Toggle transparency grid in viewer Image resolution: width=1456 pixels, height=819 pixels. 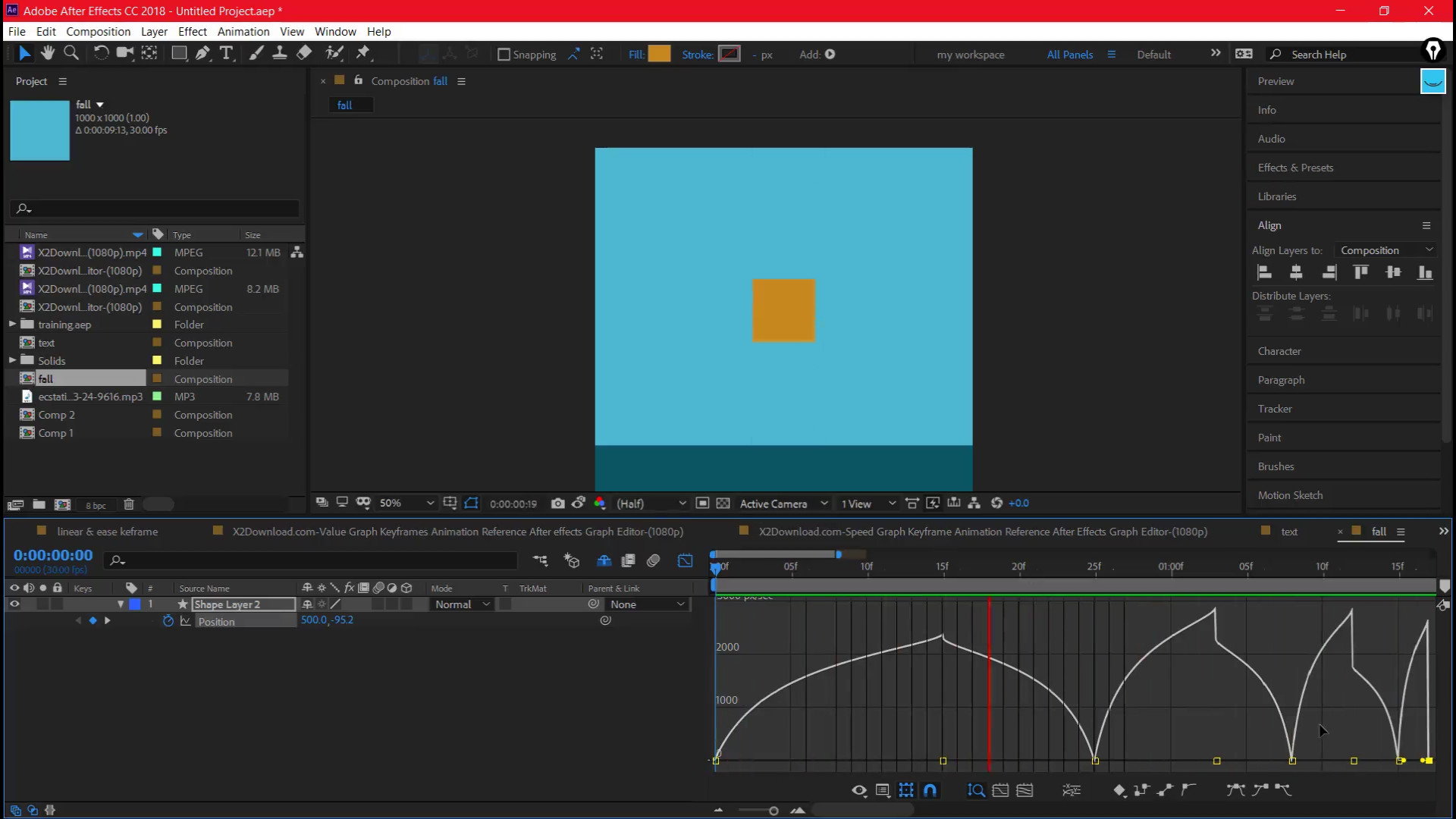(723, 504)
